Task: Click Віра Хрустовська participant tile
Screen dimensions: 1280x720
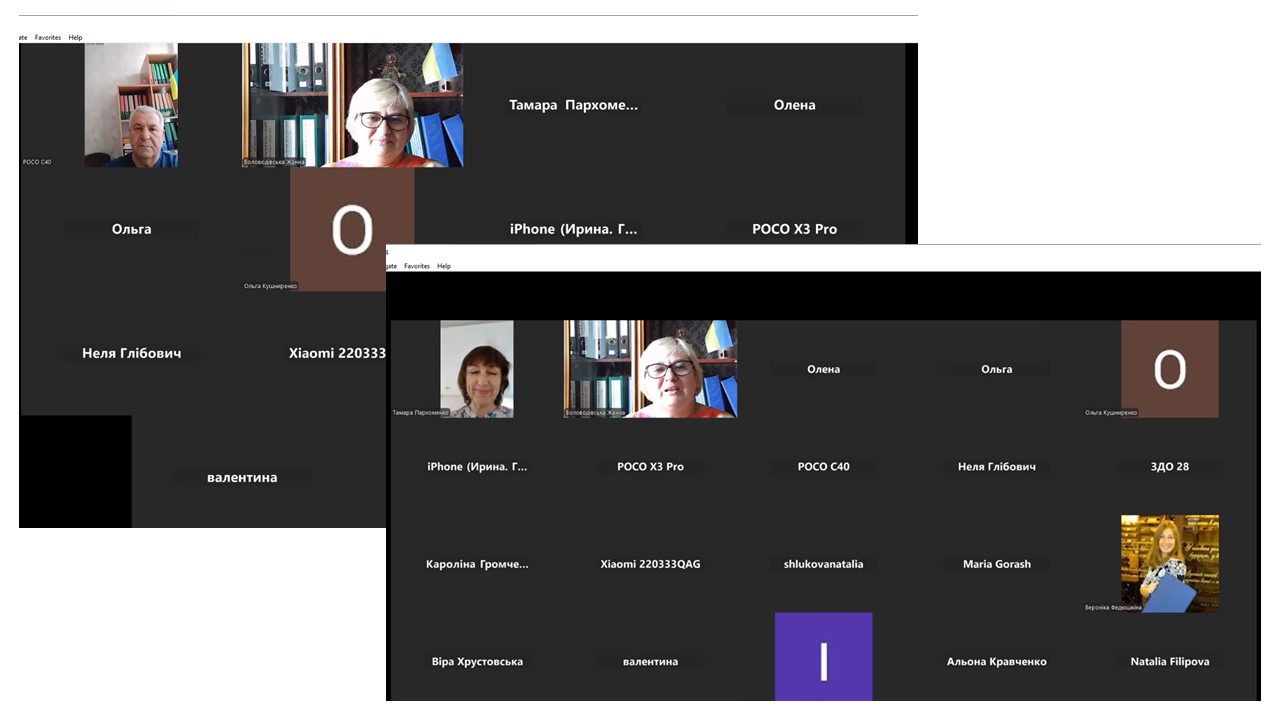Action: coord(477,662)
